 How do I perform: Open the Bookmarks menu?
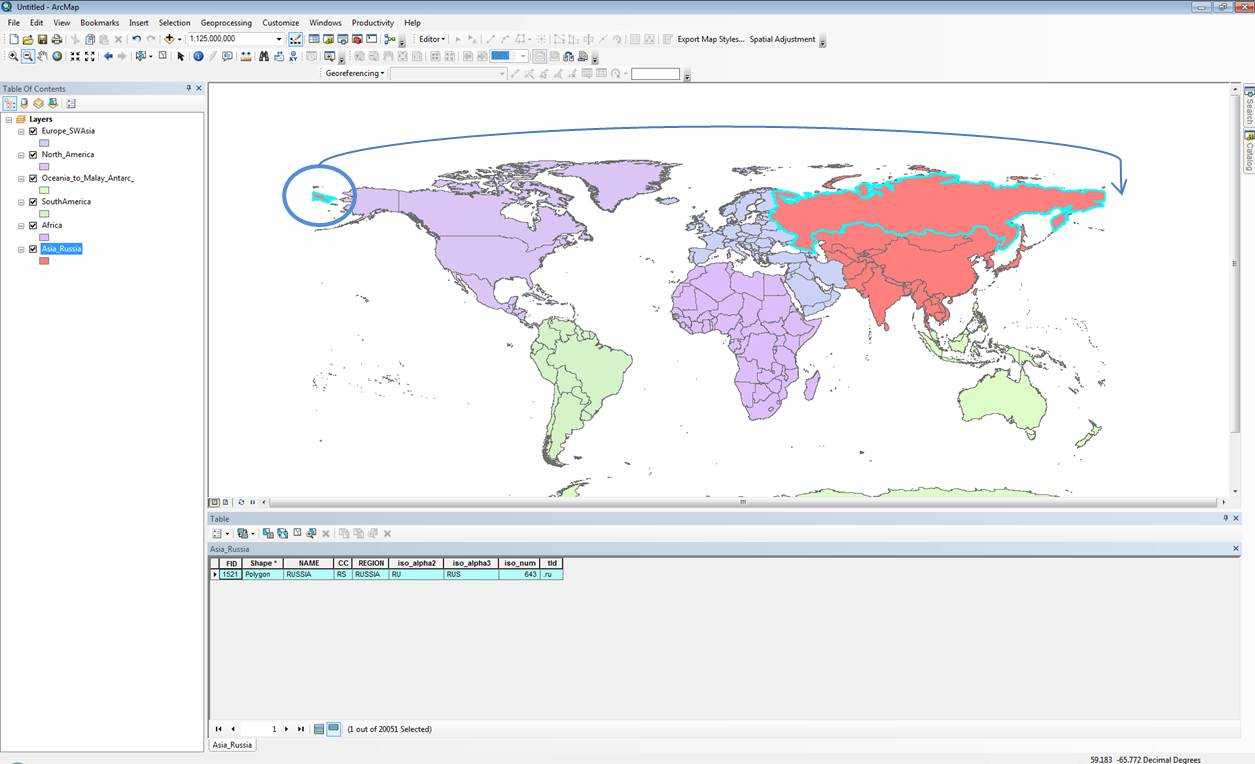[x=99, y=22]
